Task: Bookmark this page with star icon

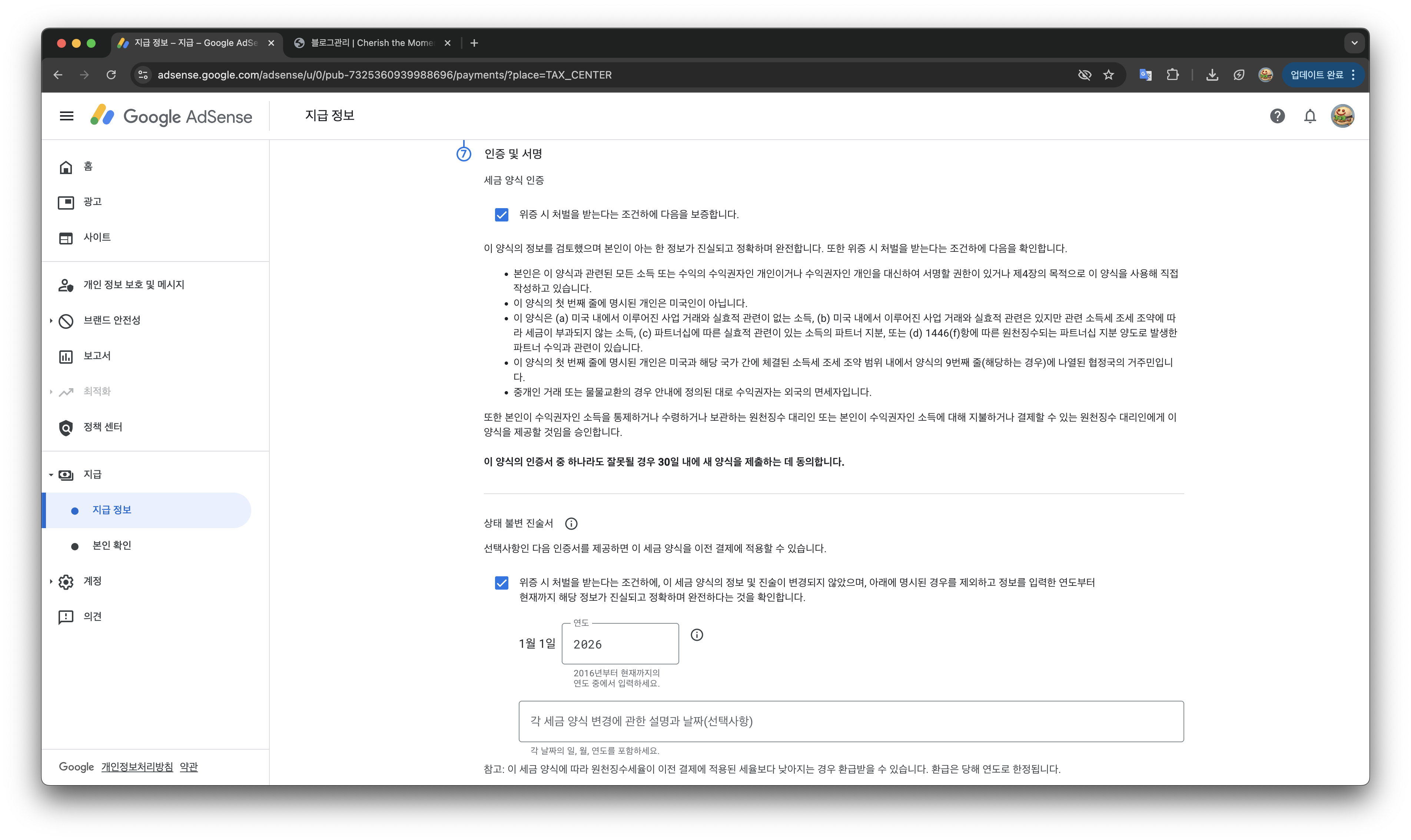Action: pos(1109,75)
